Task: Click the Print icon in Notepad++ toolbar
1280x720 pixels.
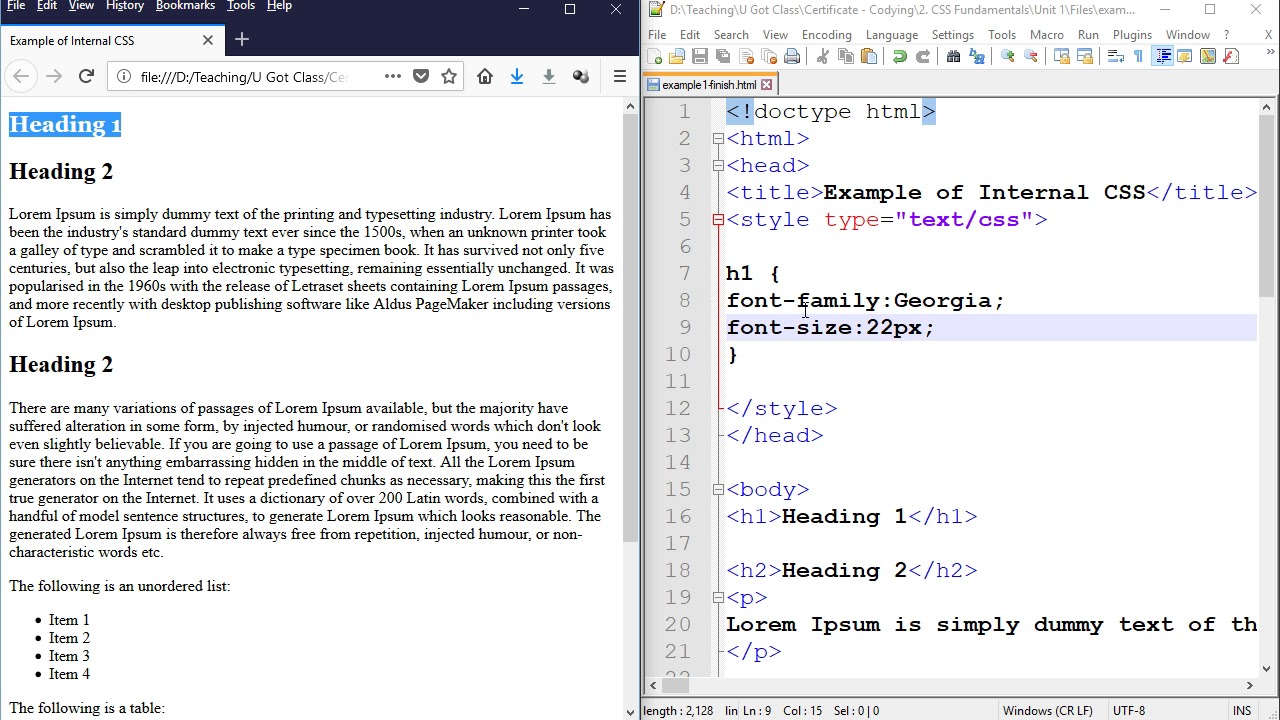Action: tap(792, 57)
